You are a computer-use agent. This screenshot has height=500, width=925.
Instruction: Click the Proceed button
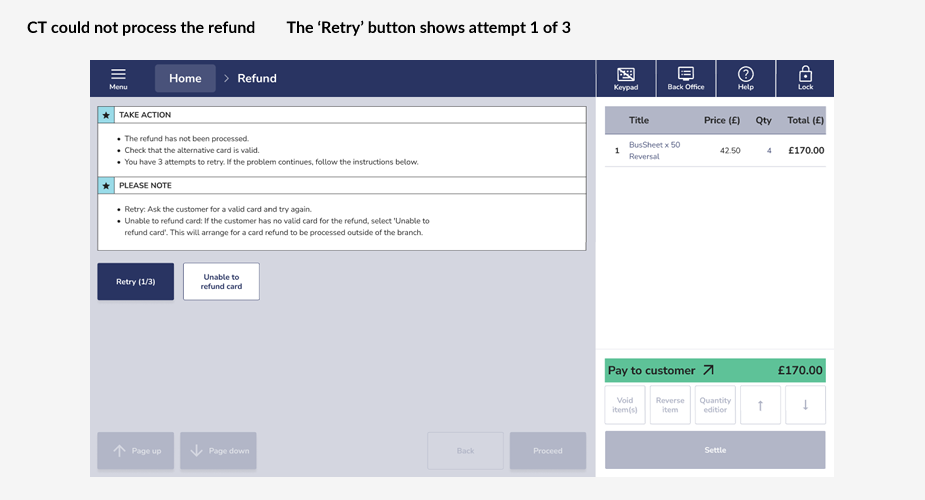(x=548, y=450)
